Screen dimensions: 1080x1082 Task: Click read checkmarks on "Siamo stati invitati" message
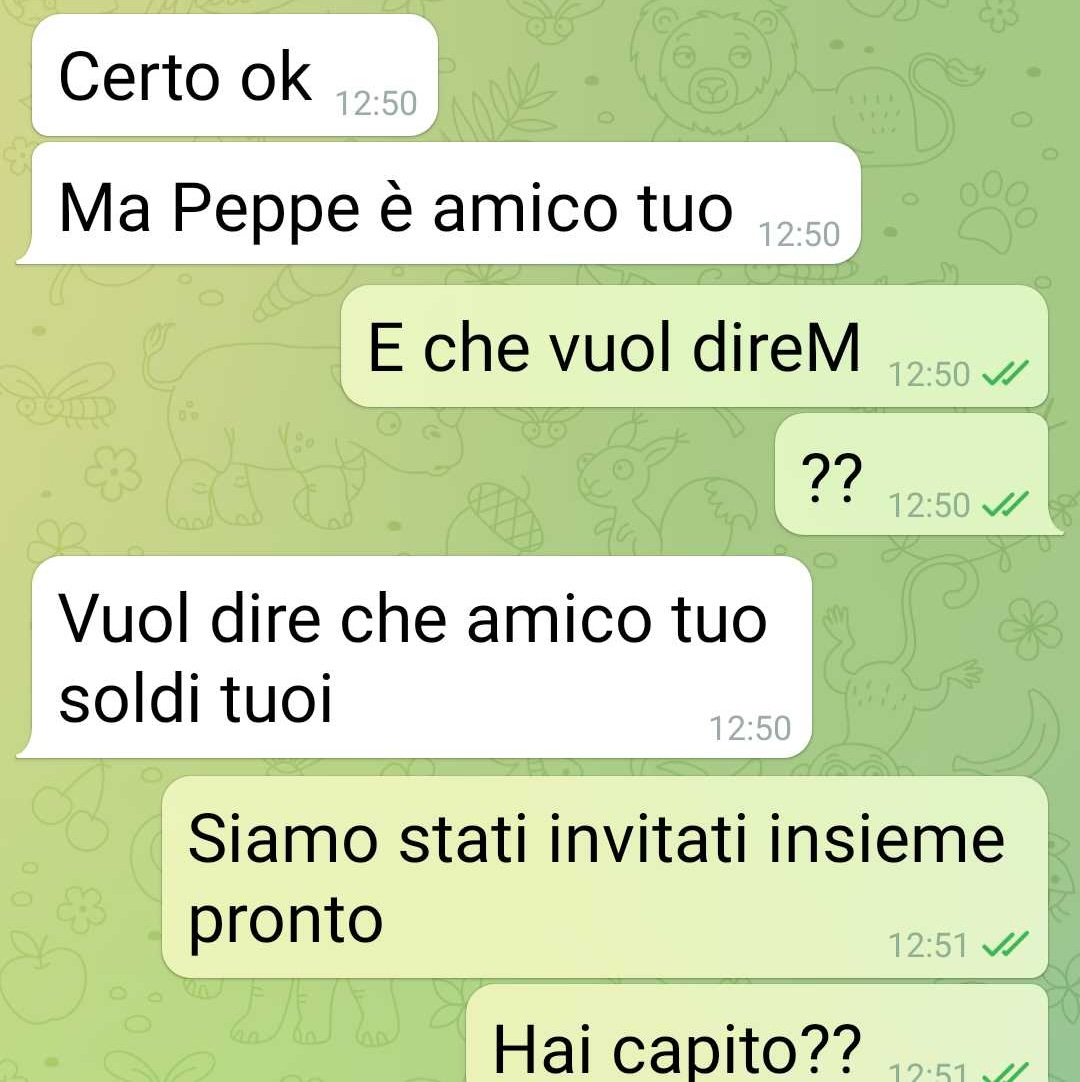(1005, 944)
